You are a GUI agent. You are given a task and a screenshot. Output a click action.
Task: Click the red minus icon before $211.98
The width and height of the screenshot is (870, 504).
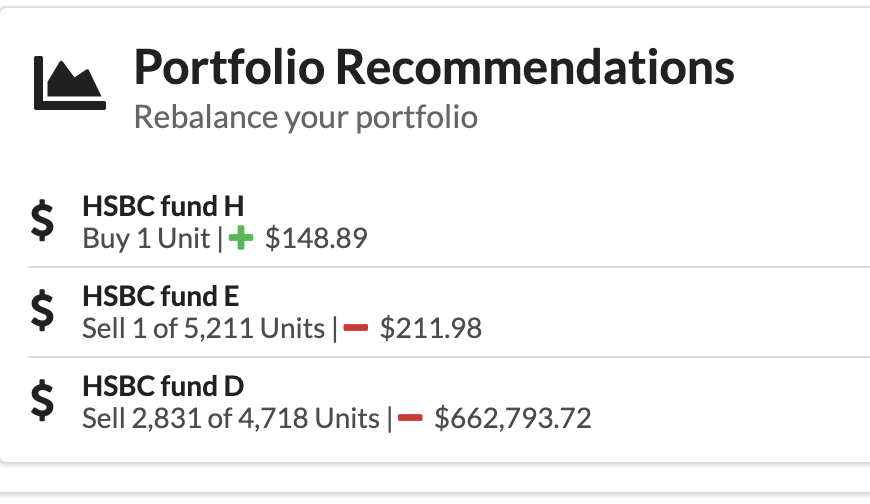pyautogui.click(x=357, y=328)
